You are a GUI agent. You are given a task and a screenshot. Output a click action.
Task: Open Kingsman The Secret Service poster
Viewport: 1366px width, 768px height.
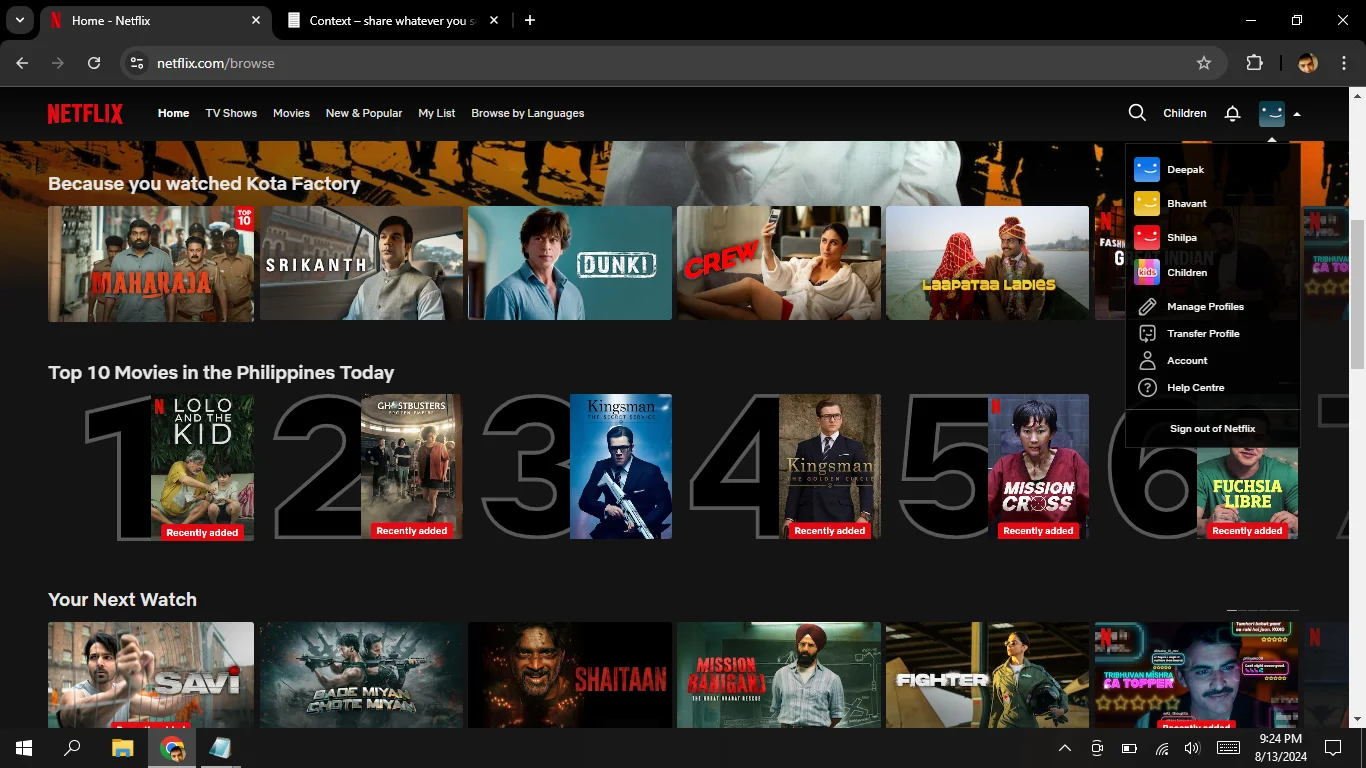(x=621, y=467)
